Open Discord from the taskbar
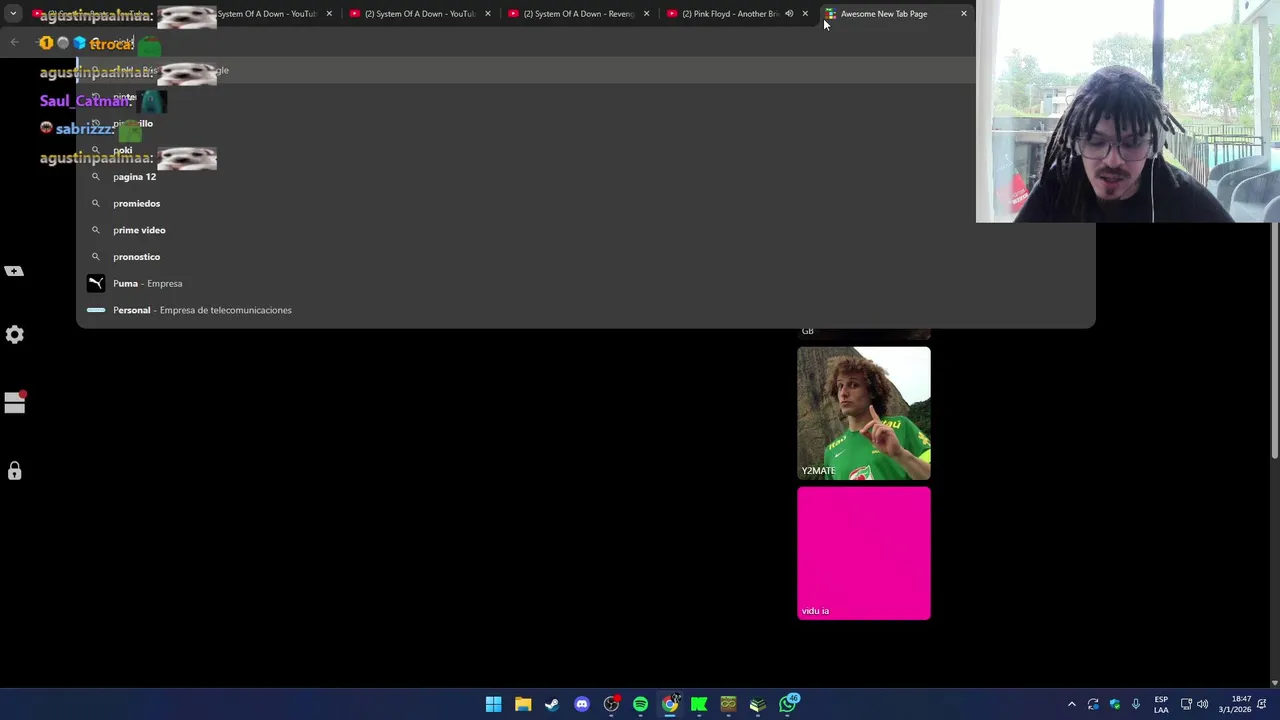 tap(582, 704)
